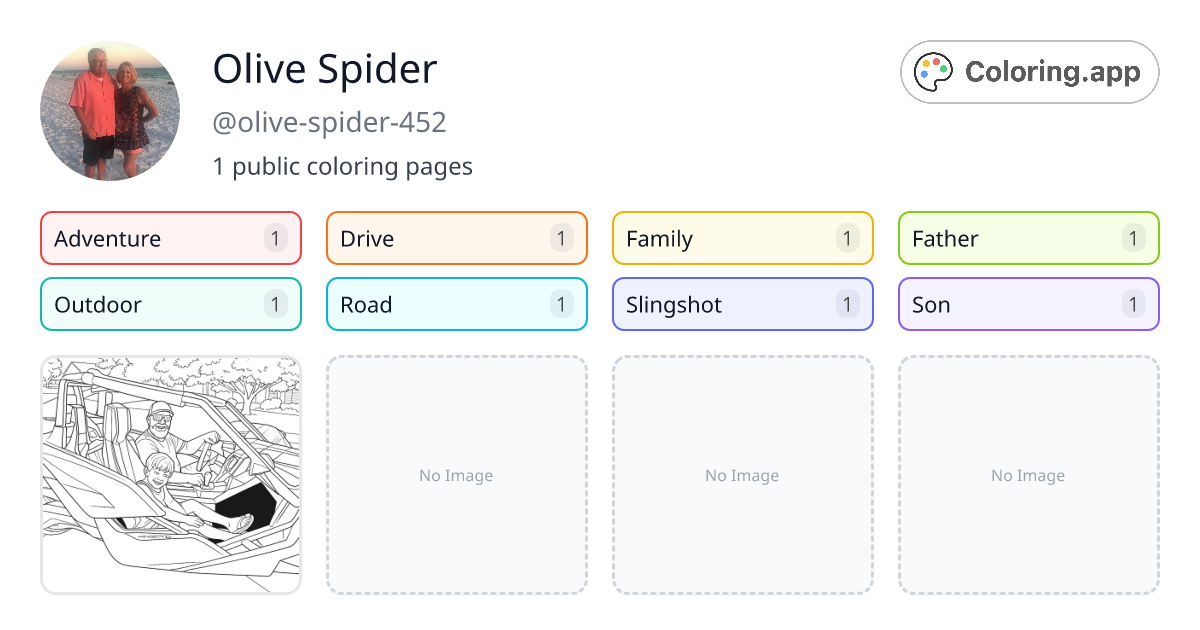
Task: Click the first No Image placeholder slot
Action: point(456,475)
